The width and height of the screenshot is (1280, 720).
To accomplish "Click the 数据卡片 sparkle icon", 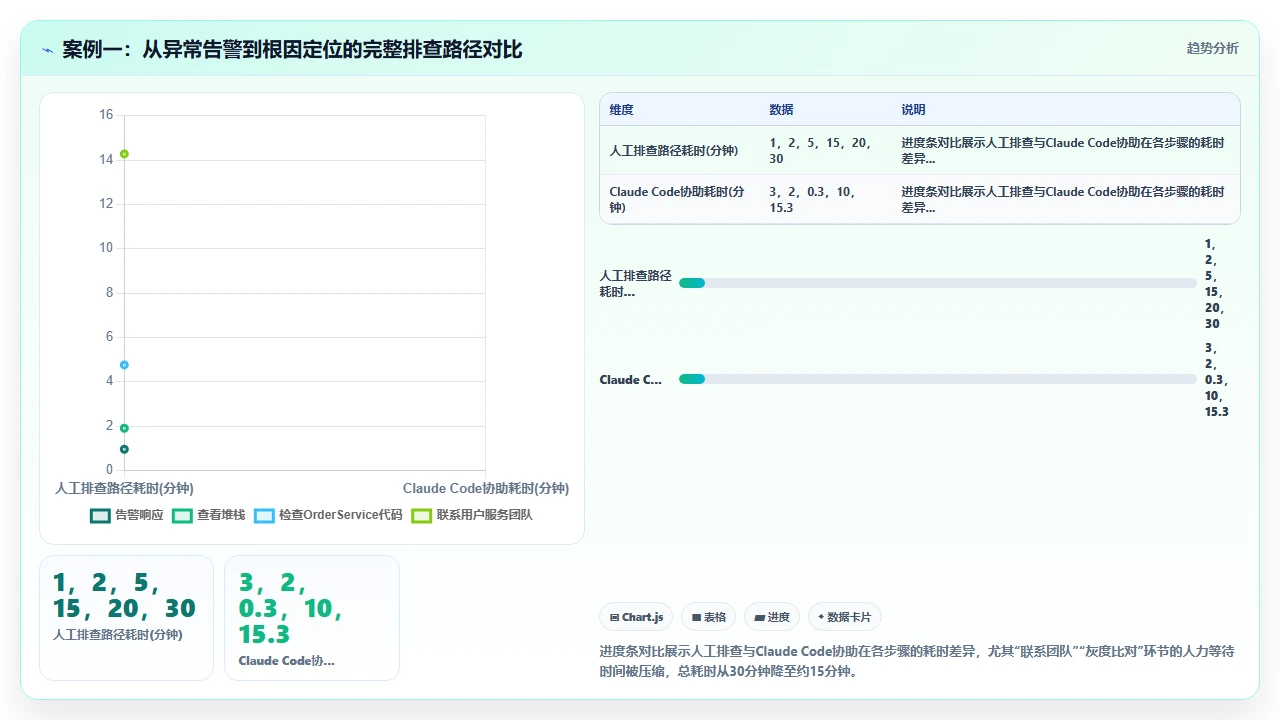I will pyautogui.click(x=821, y=617).
